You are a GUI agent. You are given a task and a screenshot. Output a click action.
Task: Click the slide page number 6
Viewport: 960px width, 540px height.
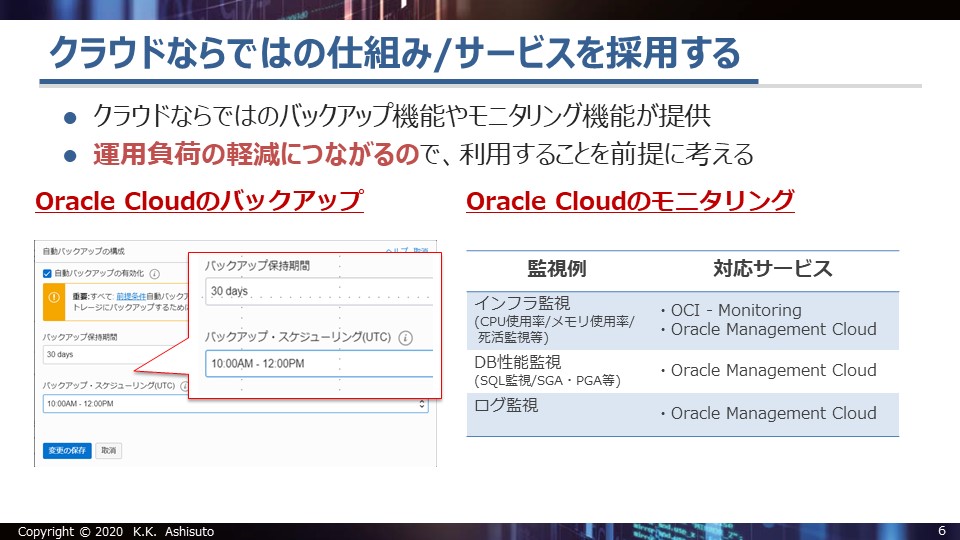pos(941,530)
